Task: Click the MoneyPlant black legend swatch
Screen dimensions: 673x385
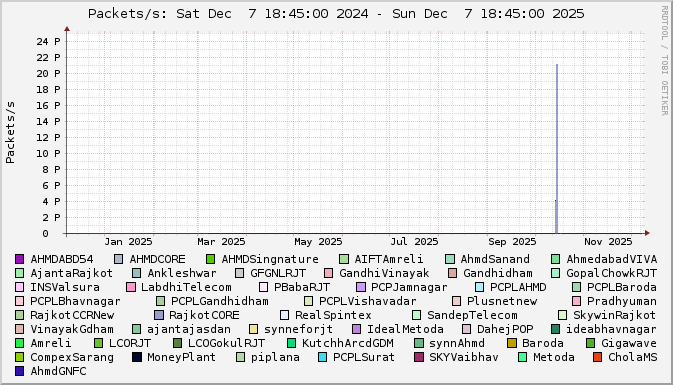Action: (x=136, y=357)
